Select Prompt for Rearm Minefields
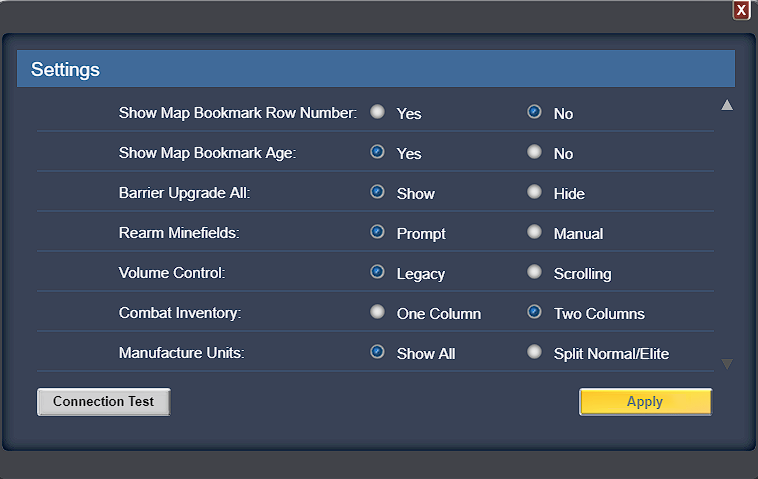The image size is (758, 479). coord(378,232)
